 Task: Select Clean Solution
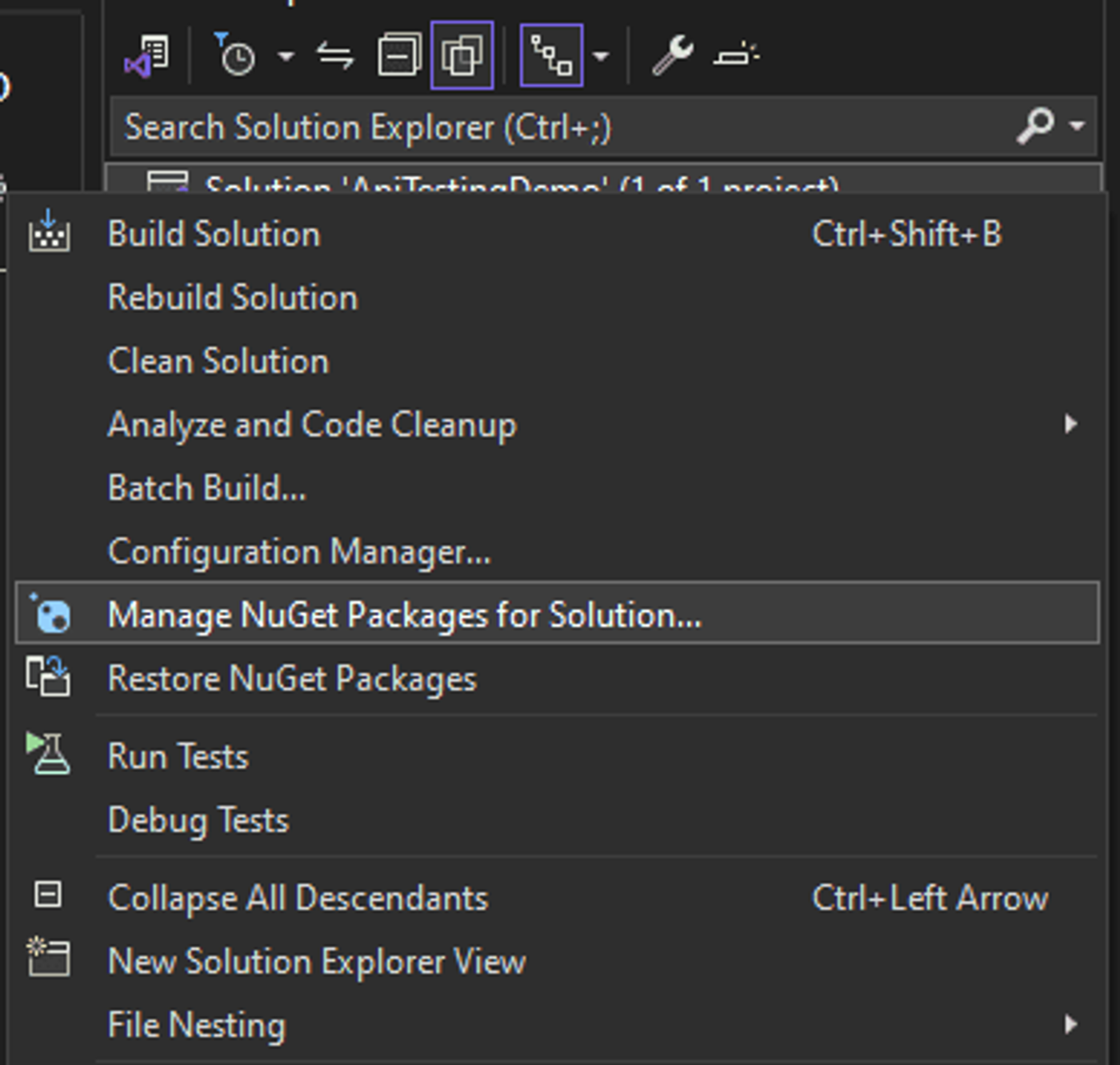point(556,361)
